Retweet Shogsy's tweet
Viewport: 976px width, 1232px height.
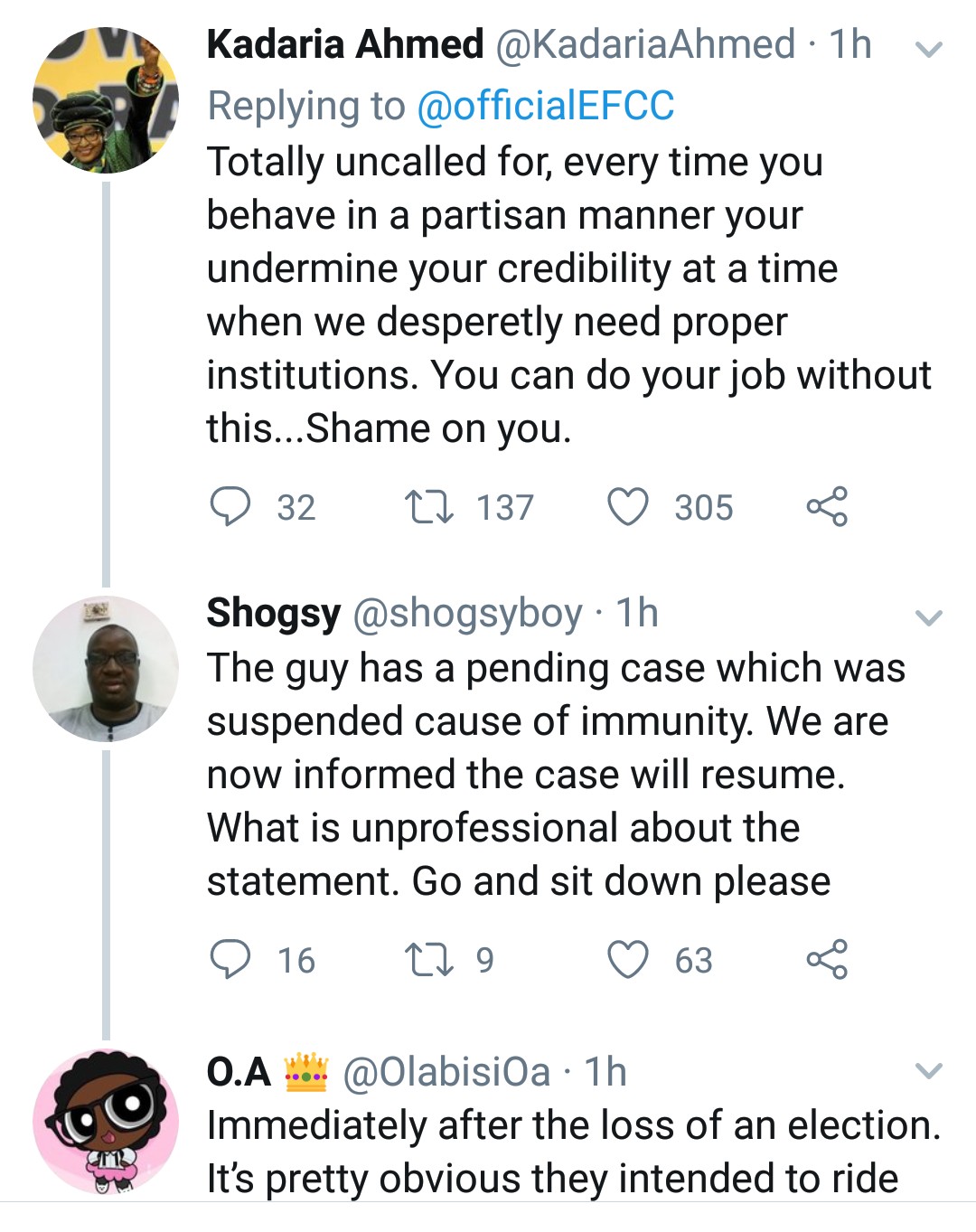click(428, 959)
